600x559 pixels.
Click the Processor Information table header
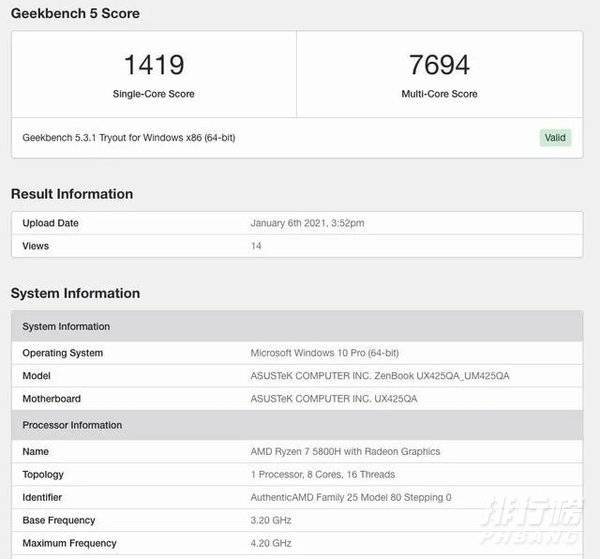click(297, 425)
